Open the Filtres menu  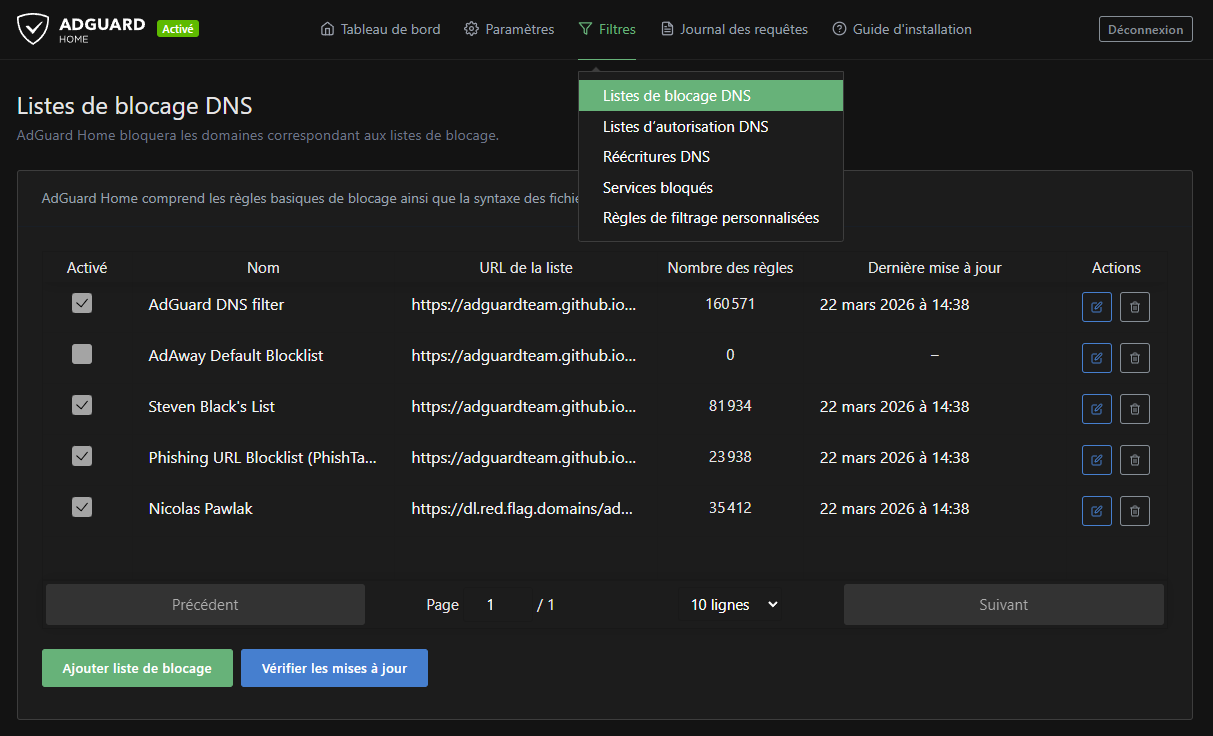[x=607, y=29]
